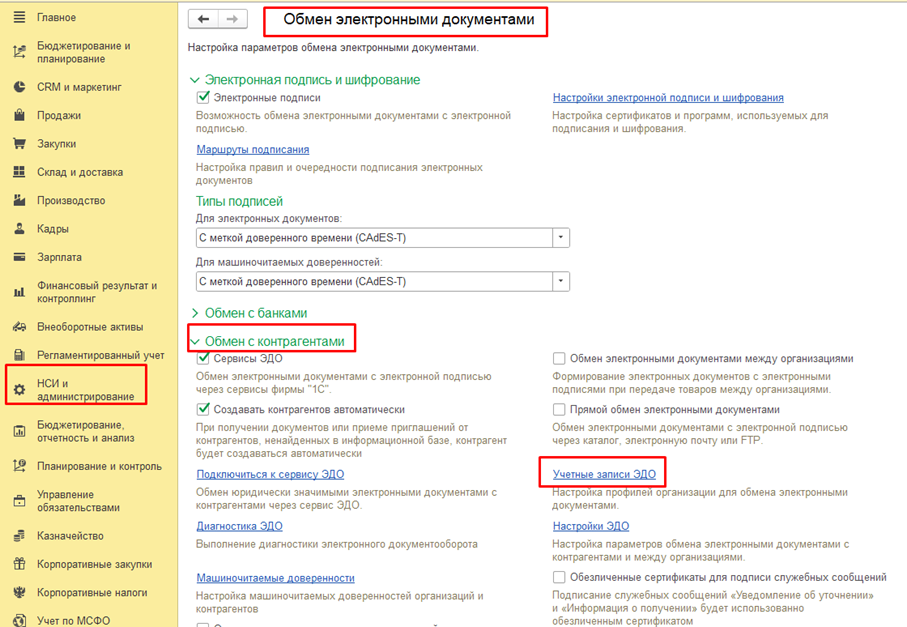Click the Склад и доставка grid icon

point(19,172)
